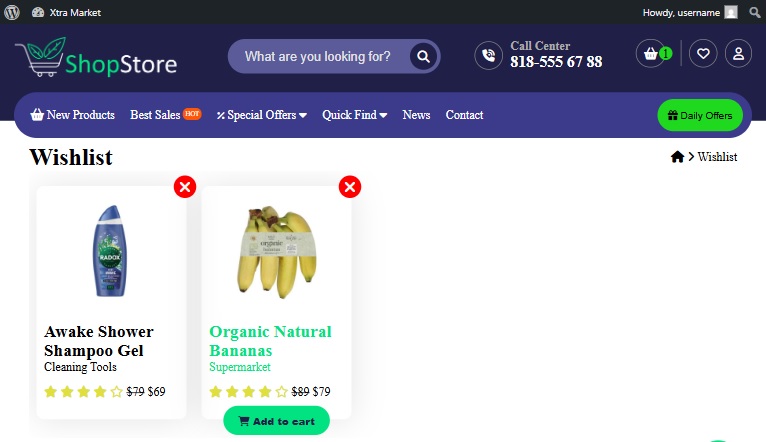The width and height of the screenshot is (766, 442).
Task: Click the green Daily Offers button
Action: tap(700, 115)
